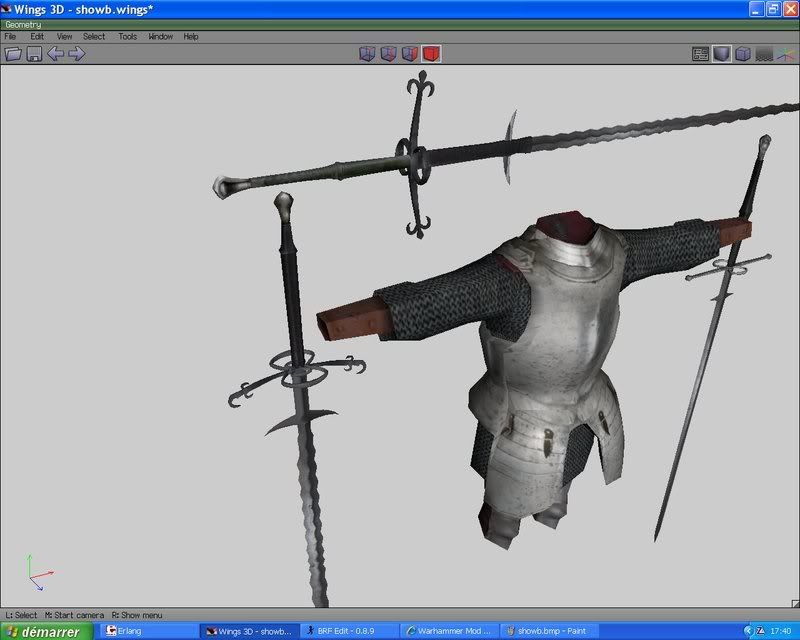Open the Select menu

pos(94,37)
